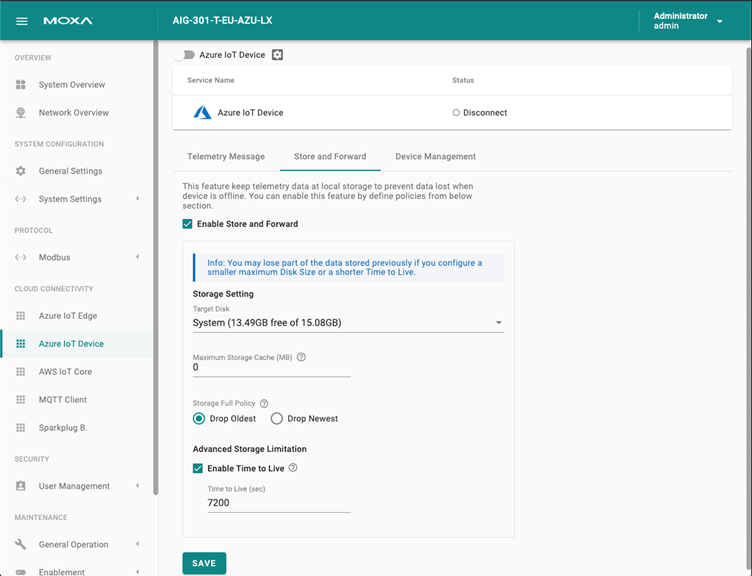This screenshot has width=752, height=576.
Task: Click the Modbus protocol icon
Action: click(x=21, y=257)
